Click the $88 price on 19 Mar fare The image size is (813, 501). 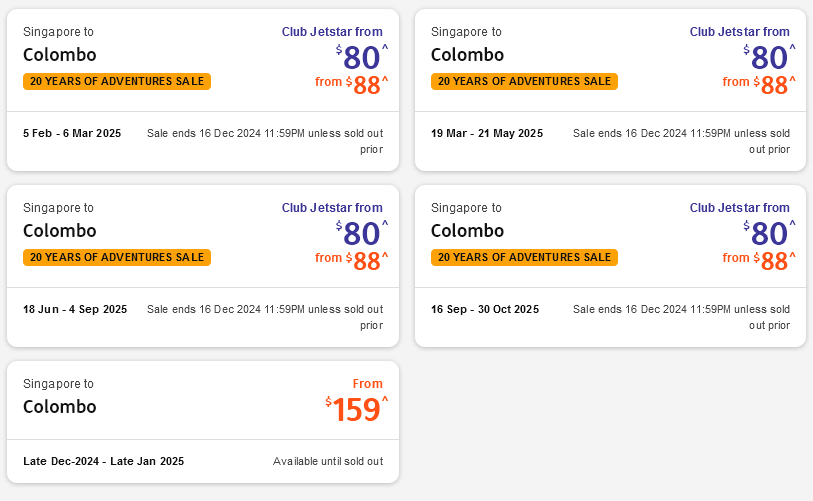(774, 86)
